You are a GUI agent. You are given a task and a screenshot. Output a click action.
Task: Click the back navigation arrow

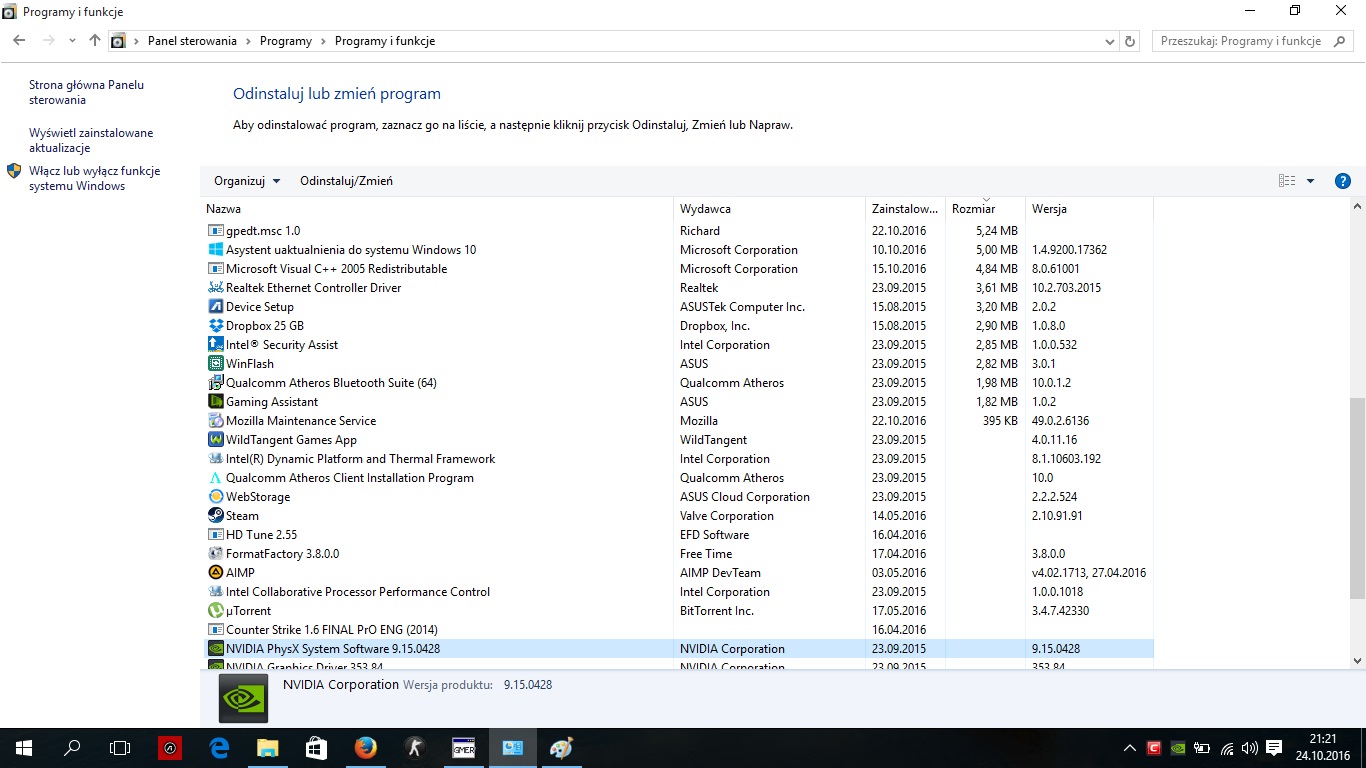[19, 41]
